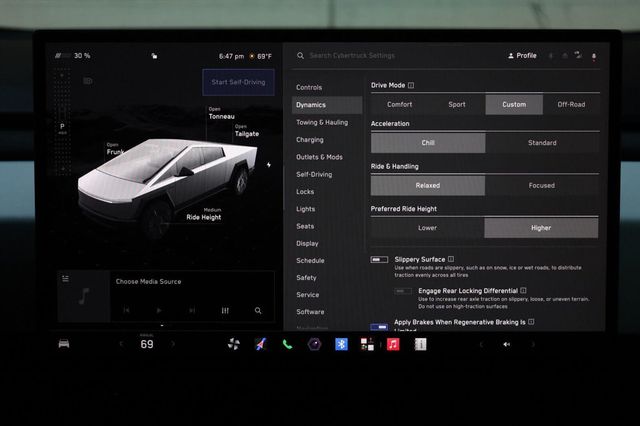This screenshot has width=640, height=426.
Task: Open the Seats settings section
Action: point(327,226)
